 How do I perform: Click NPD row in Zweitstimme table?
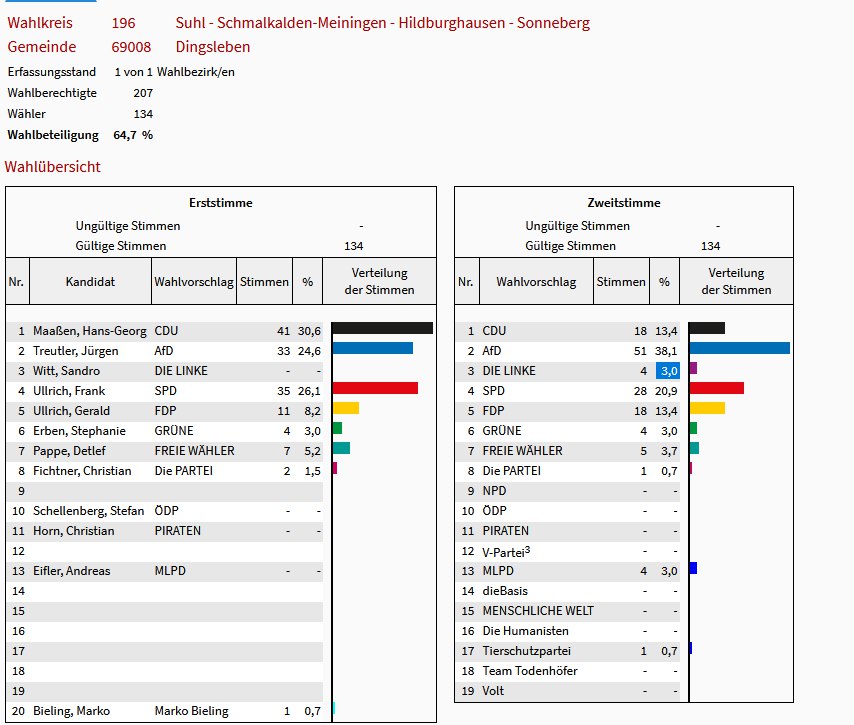tap(567, 491)
